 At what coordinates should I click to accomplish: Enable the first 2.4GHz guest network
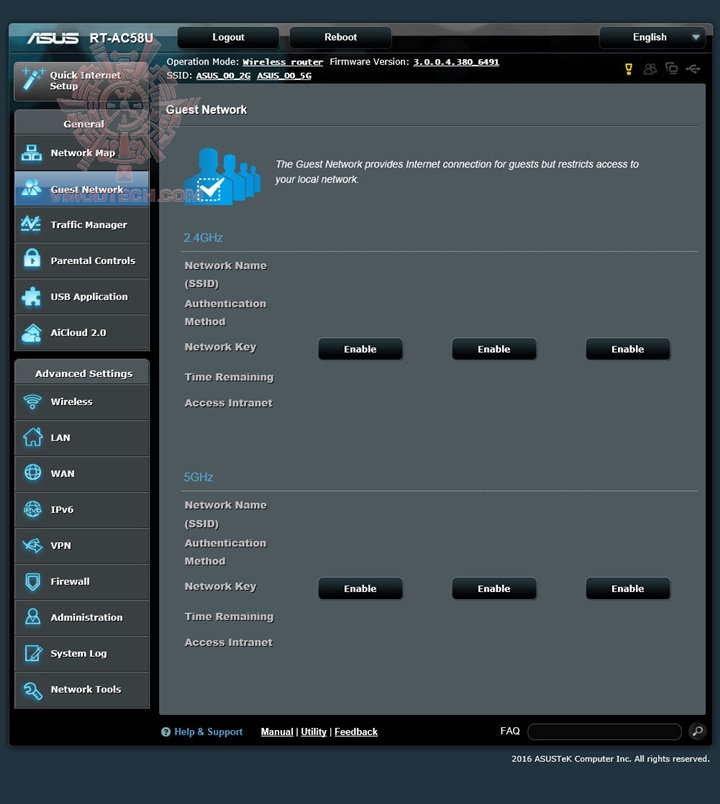tap(360, 349)
